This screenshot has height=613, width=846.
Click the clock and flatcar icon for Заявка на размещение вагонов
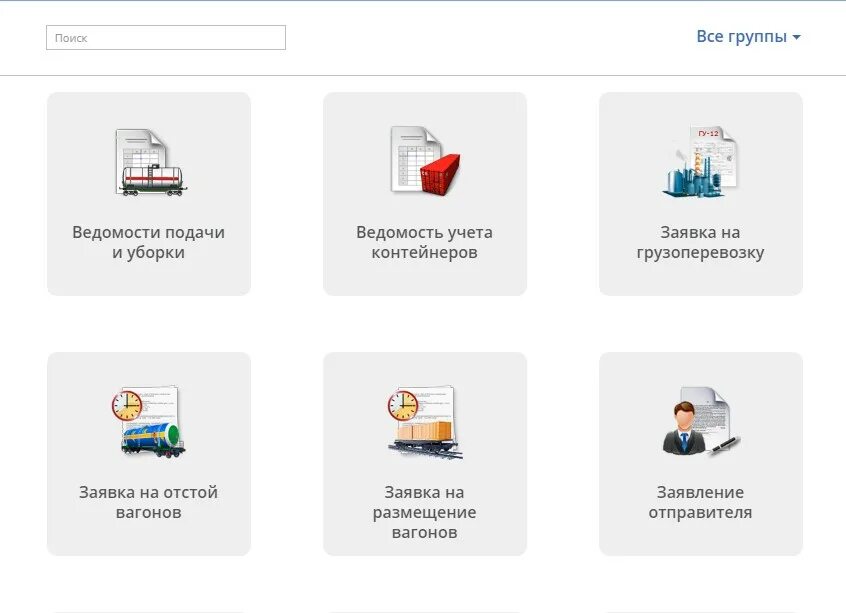(425, 421)
